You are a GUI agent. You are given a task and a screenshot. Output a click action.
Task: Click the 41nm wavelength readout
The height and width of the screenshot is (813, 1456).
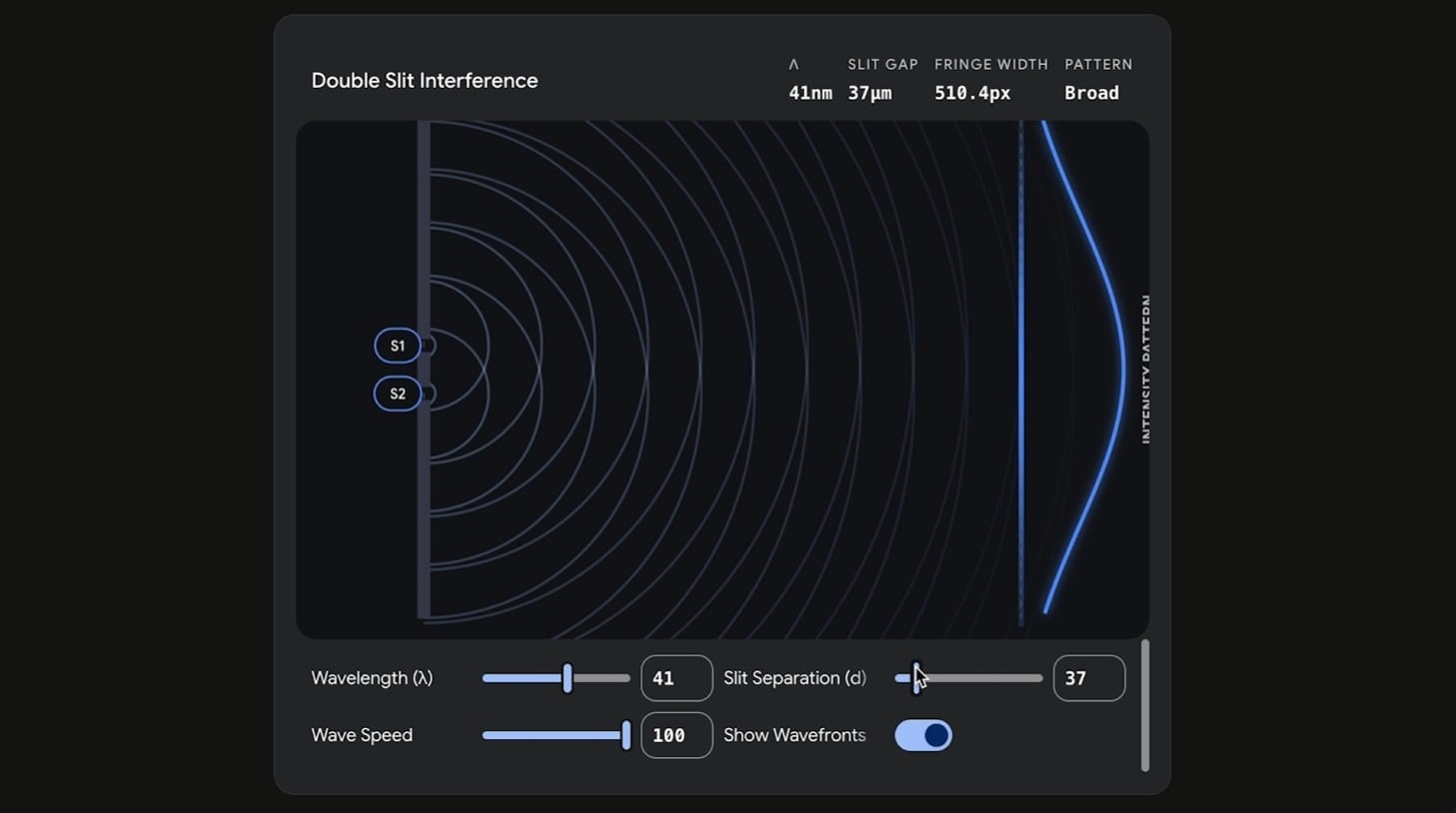pos(810,93)
